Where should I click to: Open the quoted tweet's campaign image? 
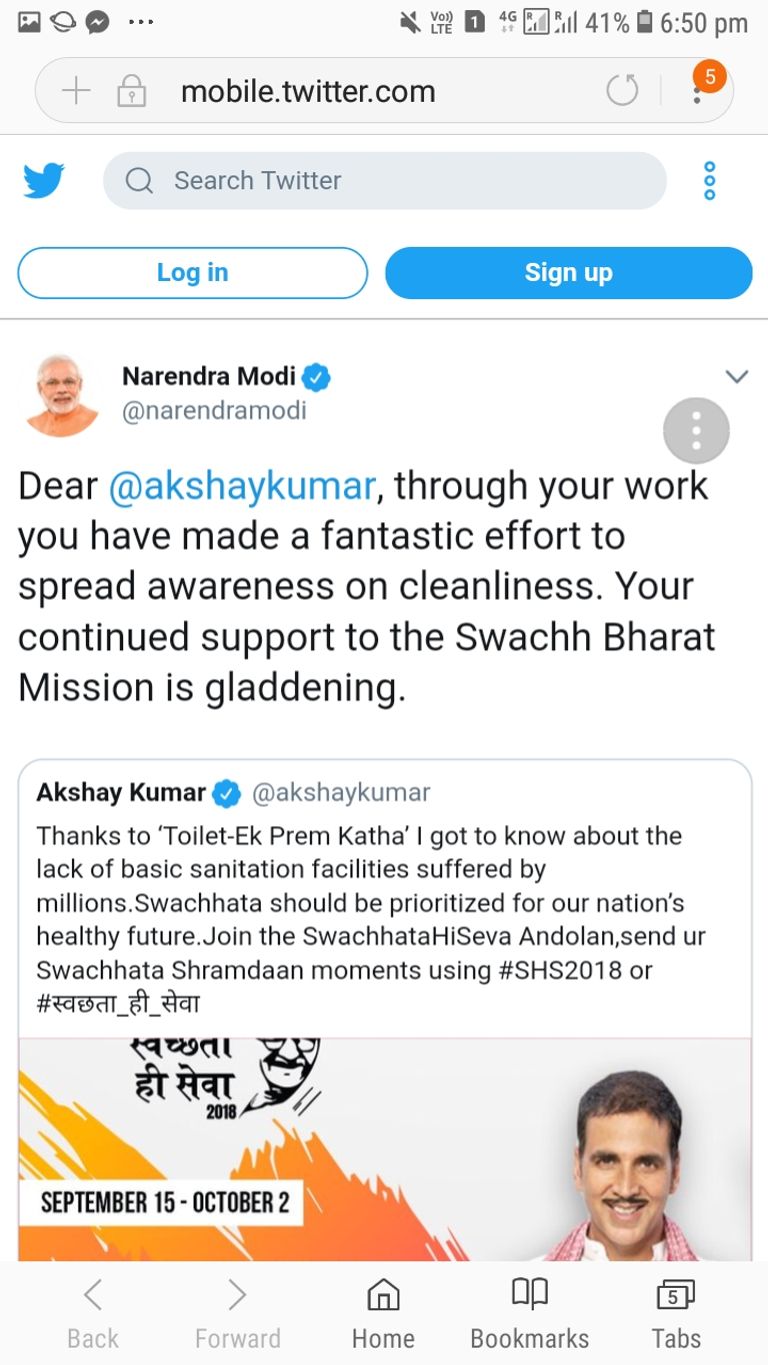pos(385,1148)
